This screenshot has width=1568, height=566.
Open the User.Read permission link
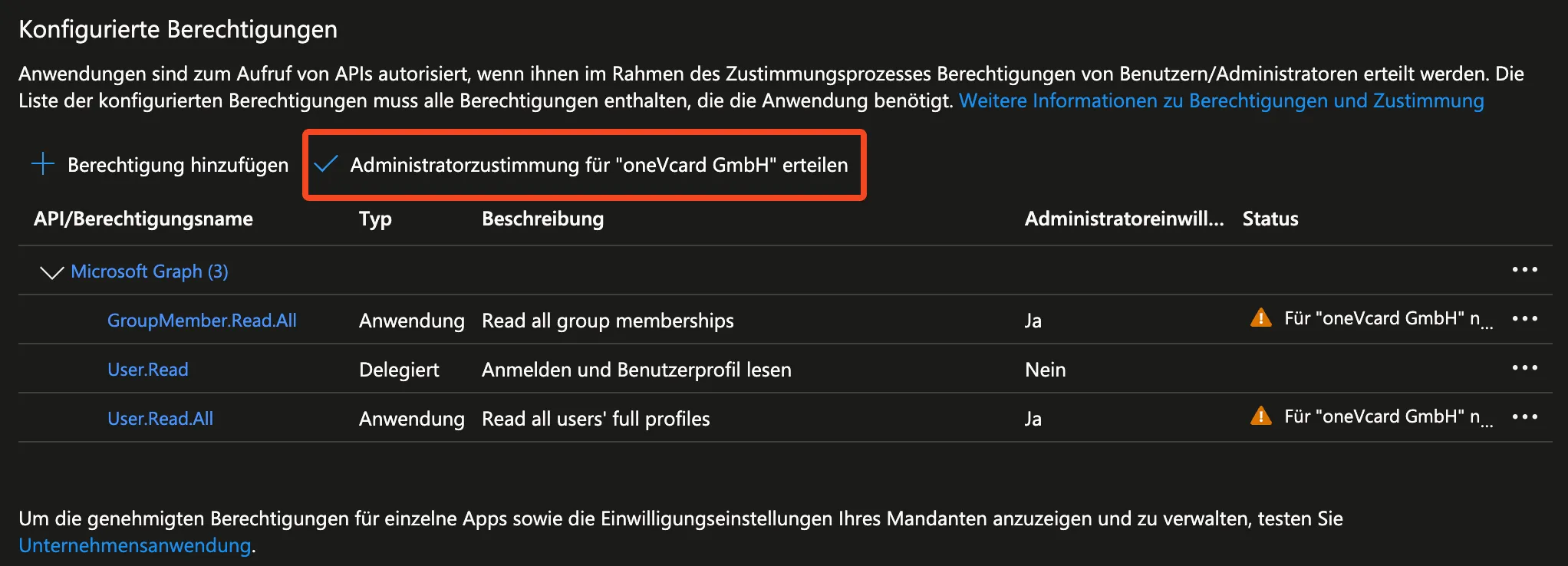[147, 370]
